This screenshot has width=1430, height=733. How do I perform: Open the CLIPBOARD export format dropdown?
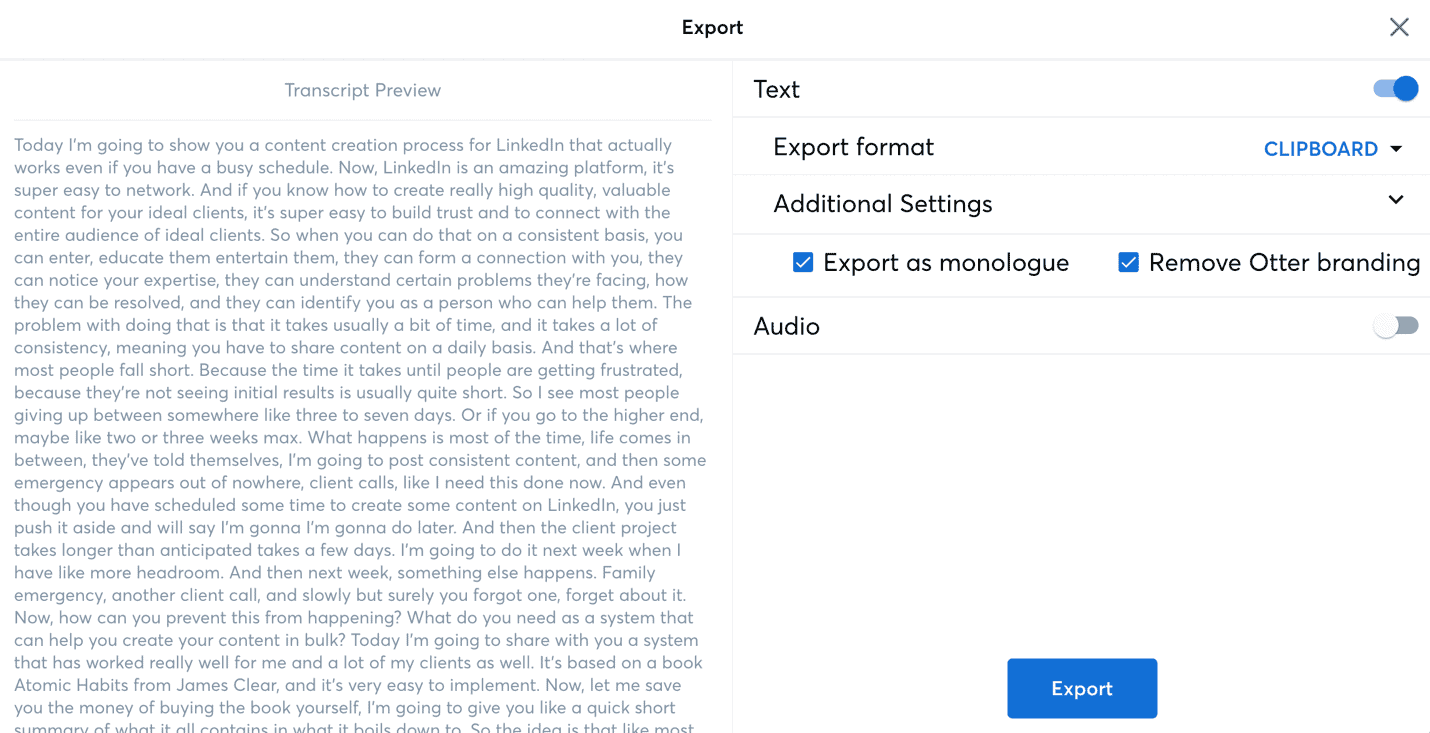point(1320,149)
